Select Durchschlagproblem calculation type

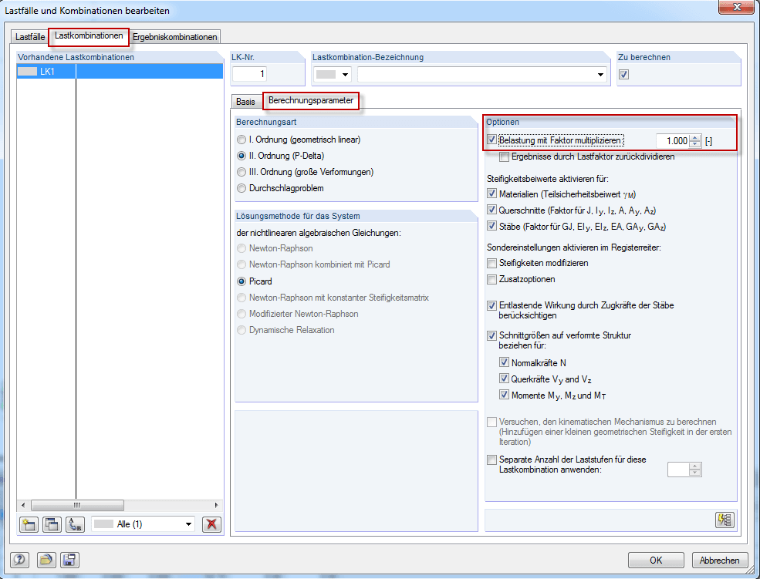point(241,188)
